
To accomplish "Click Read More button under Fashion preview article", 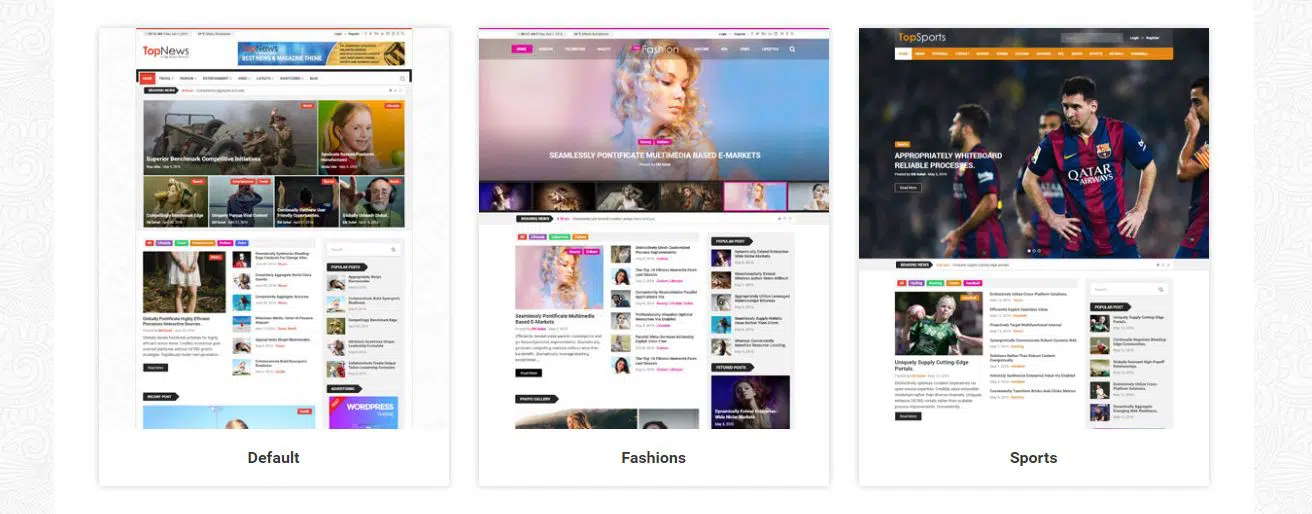I will pos(529,372).
